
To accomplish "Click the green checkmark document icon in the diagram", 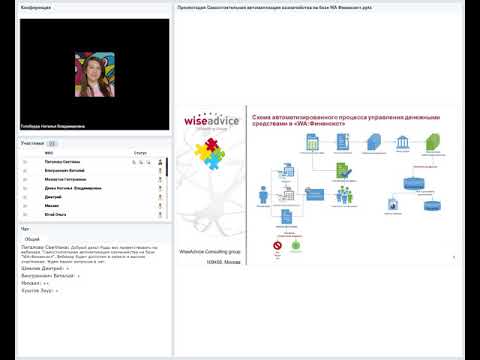I will 344,170.
